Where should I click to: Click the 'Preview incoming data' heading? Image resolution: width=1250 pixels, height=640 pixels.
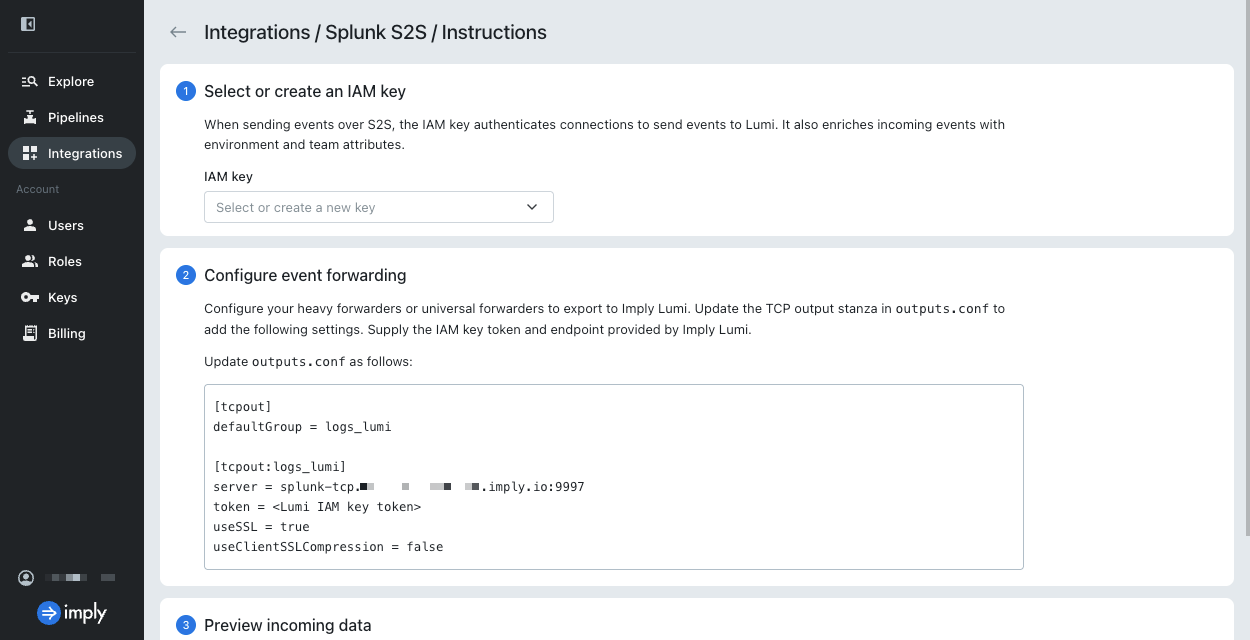288,625
